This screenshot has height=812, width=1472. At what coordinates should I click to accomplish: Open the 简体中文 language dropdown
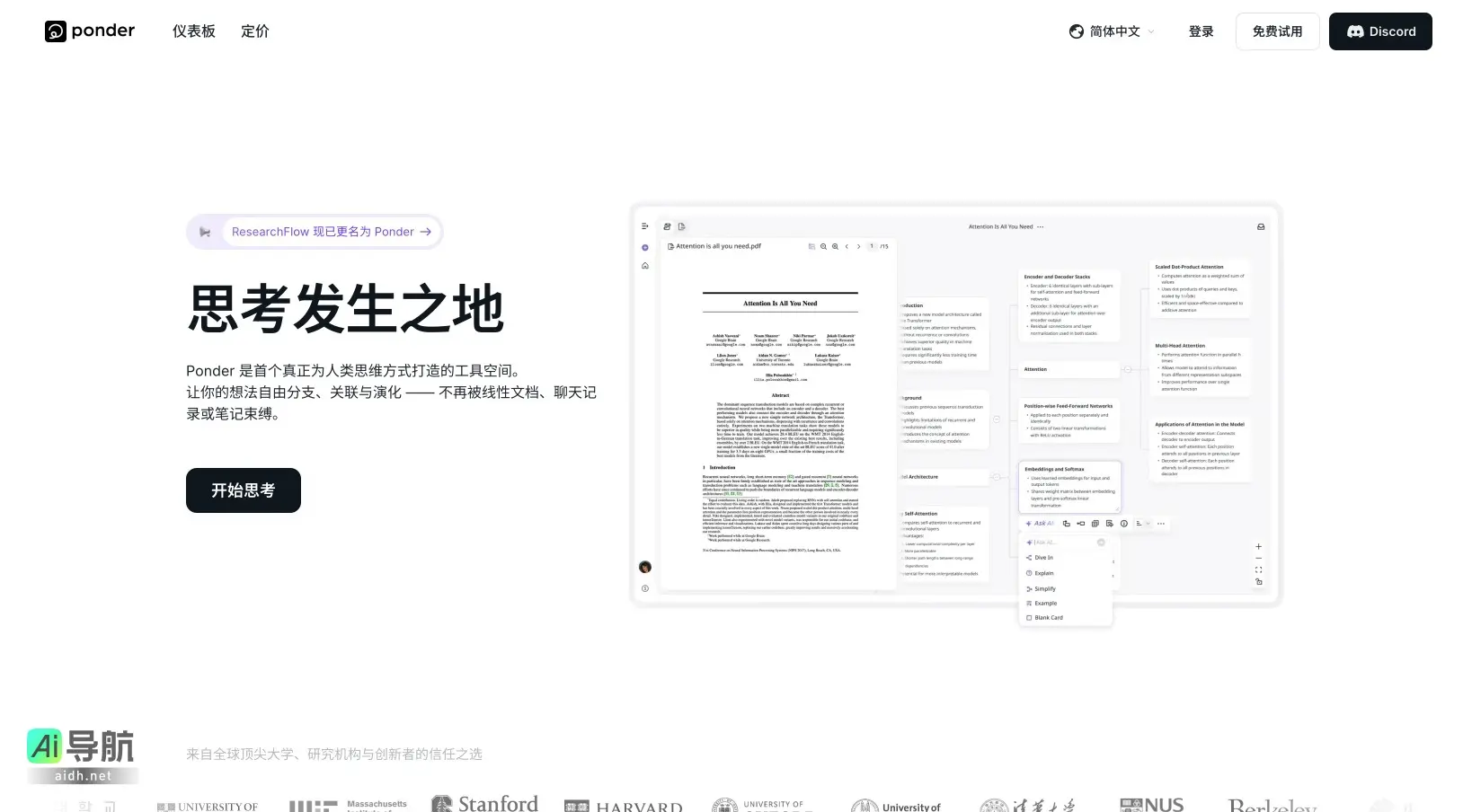1111,31
